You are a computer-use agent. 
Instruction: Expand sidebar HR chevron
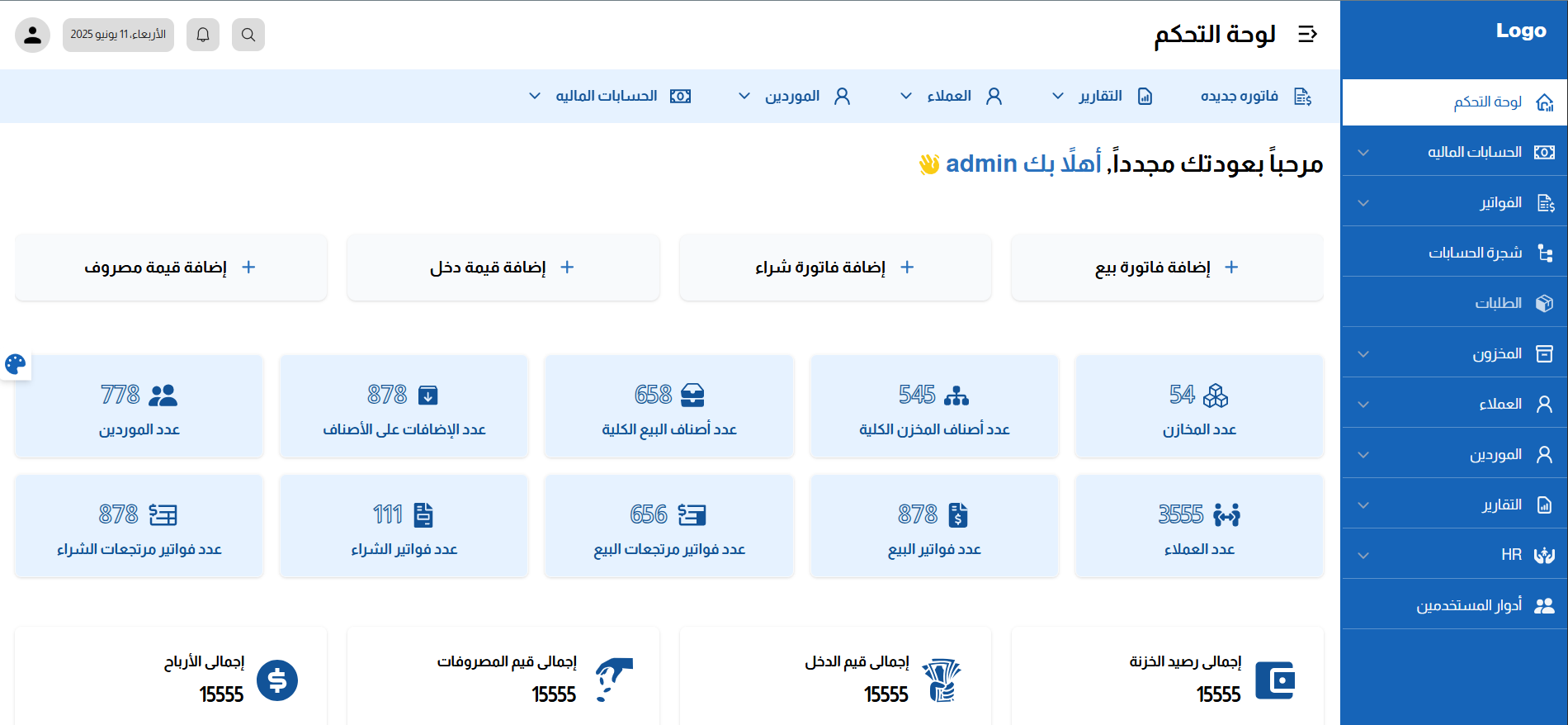click(x=1363, y=556)
